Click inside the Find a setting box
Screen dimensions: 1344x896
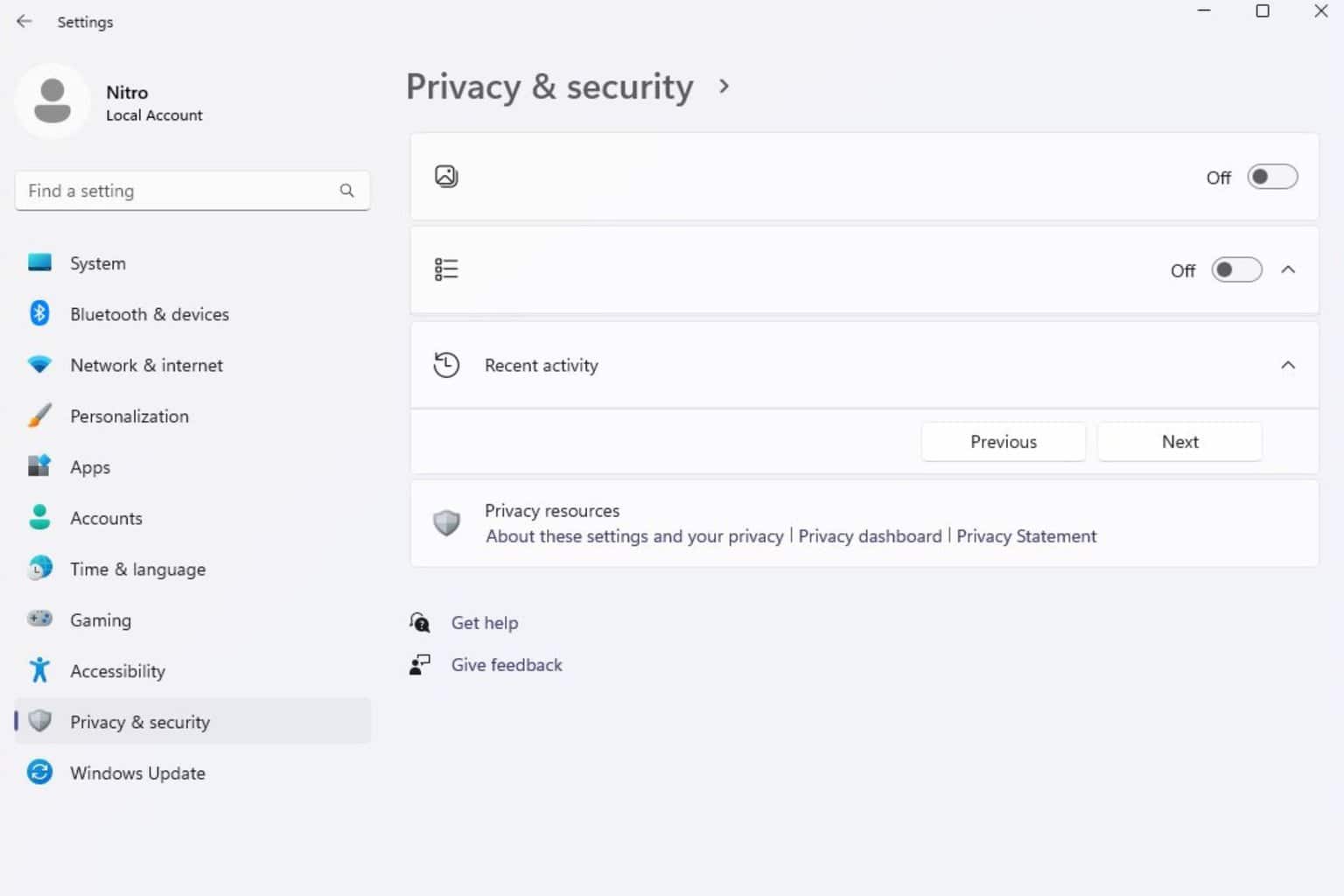coord(175,190)
